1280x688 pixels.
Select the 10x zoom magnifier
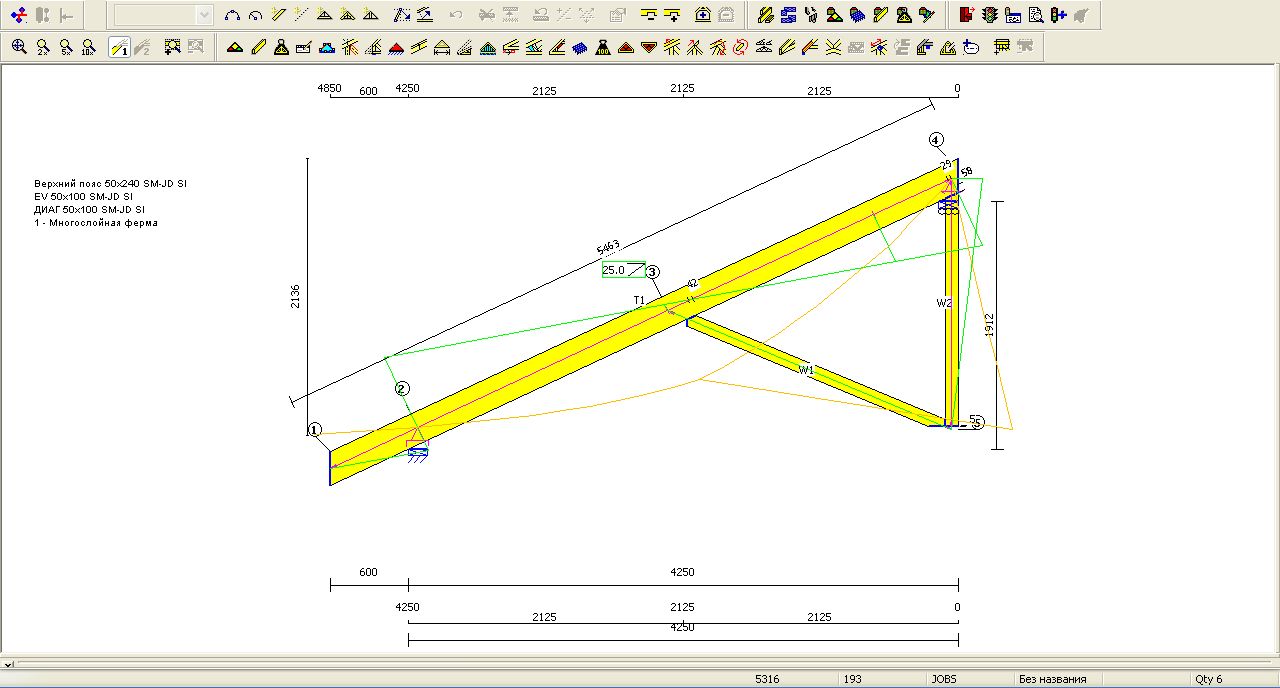pyautogui.click(x=88, y=46)
